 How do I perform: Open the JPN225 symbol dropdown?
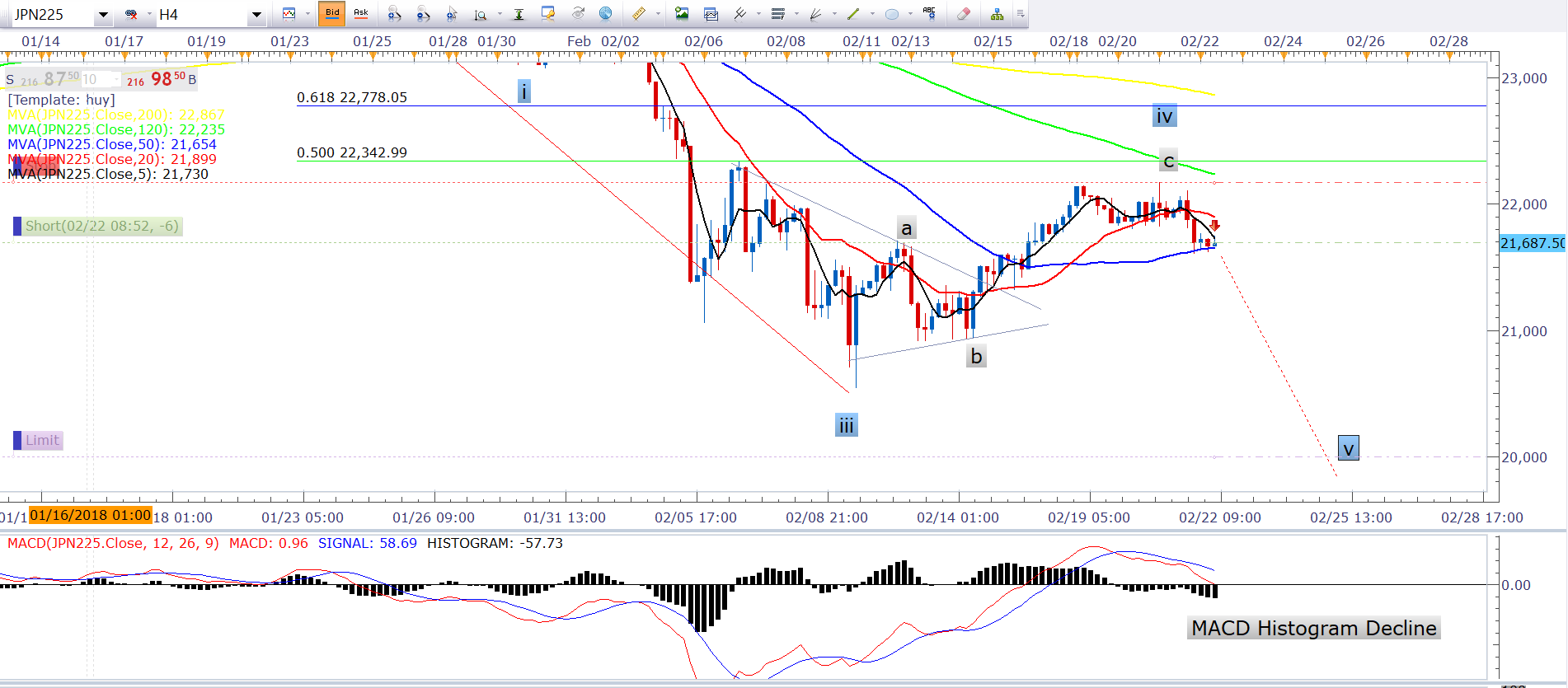[x=103, y=15]
